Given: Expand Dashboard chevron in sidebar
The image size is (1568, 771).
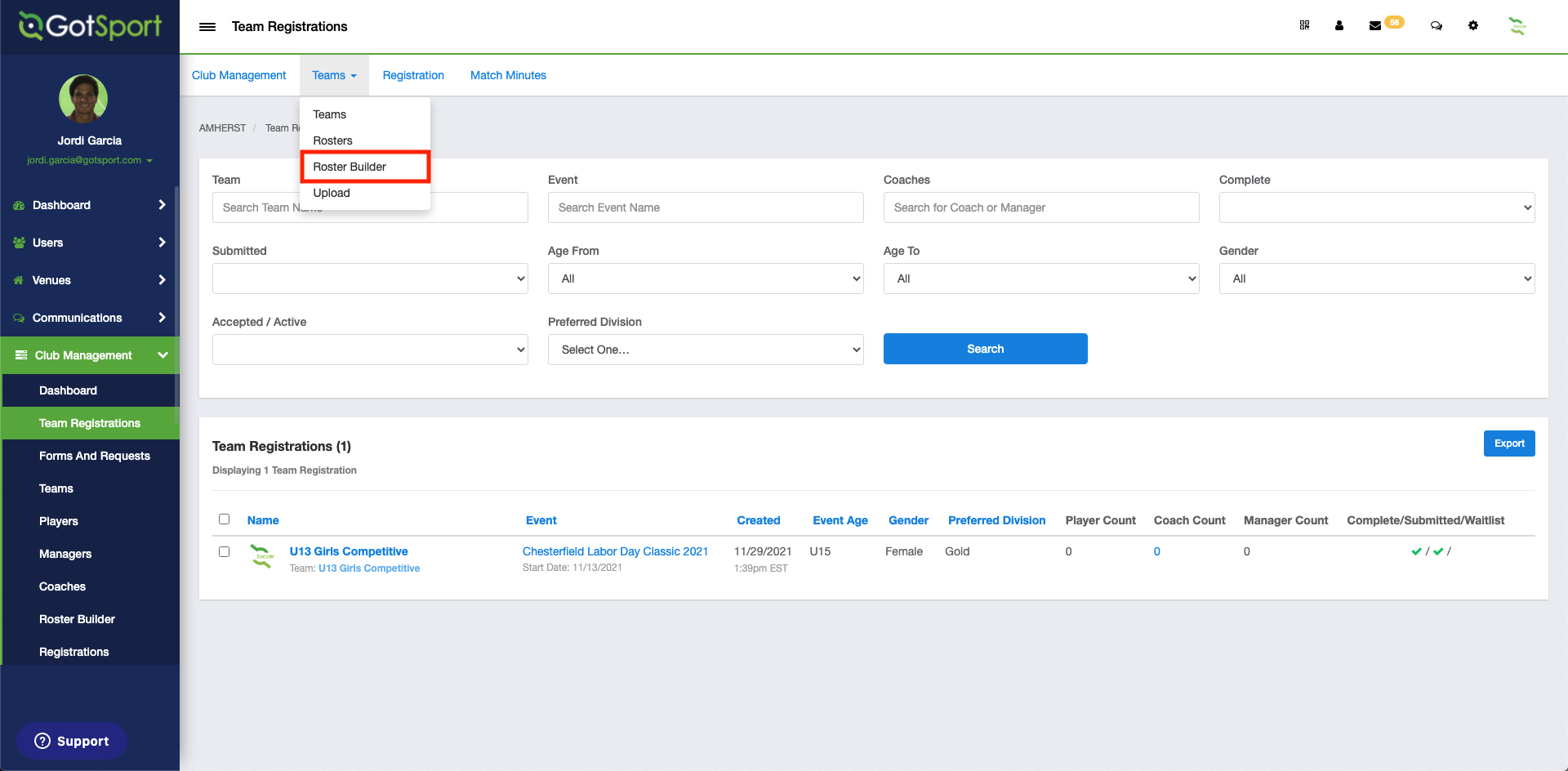Looking at the screenshot, I should (162, 205).
